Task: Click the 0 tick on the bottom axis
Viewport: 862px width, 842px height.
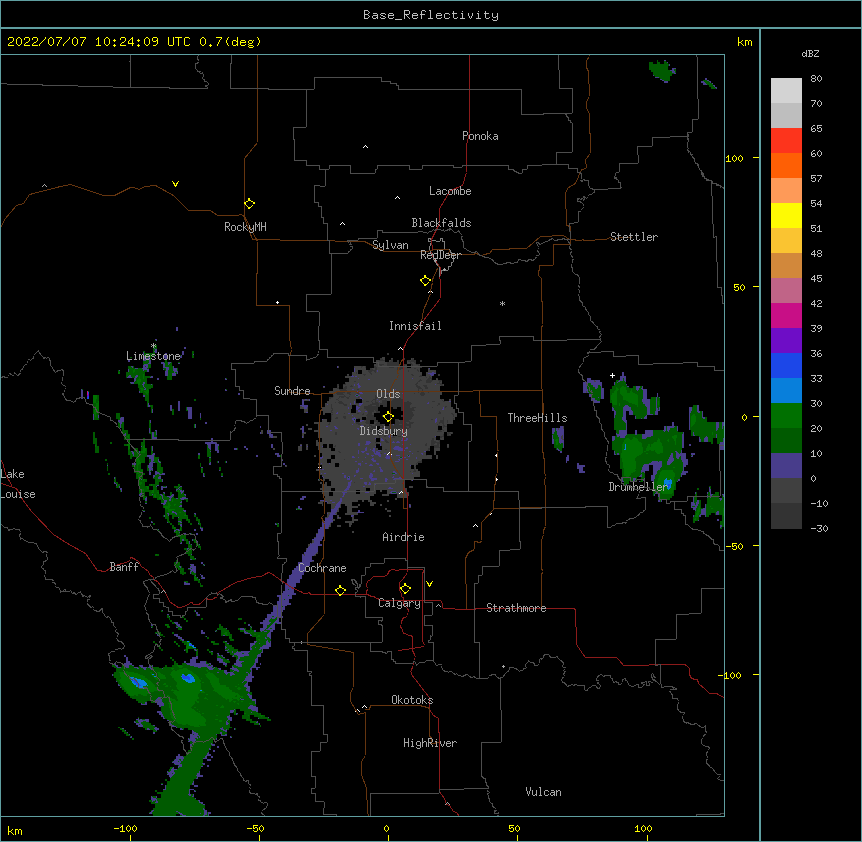Action: coord(386,828)
